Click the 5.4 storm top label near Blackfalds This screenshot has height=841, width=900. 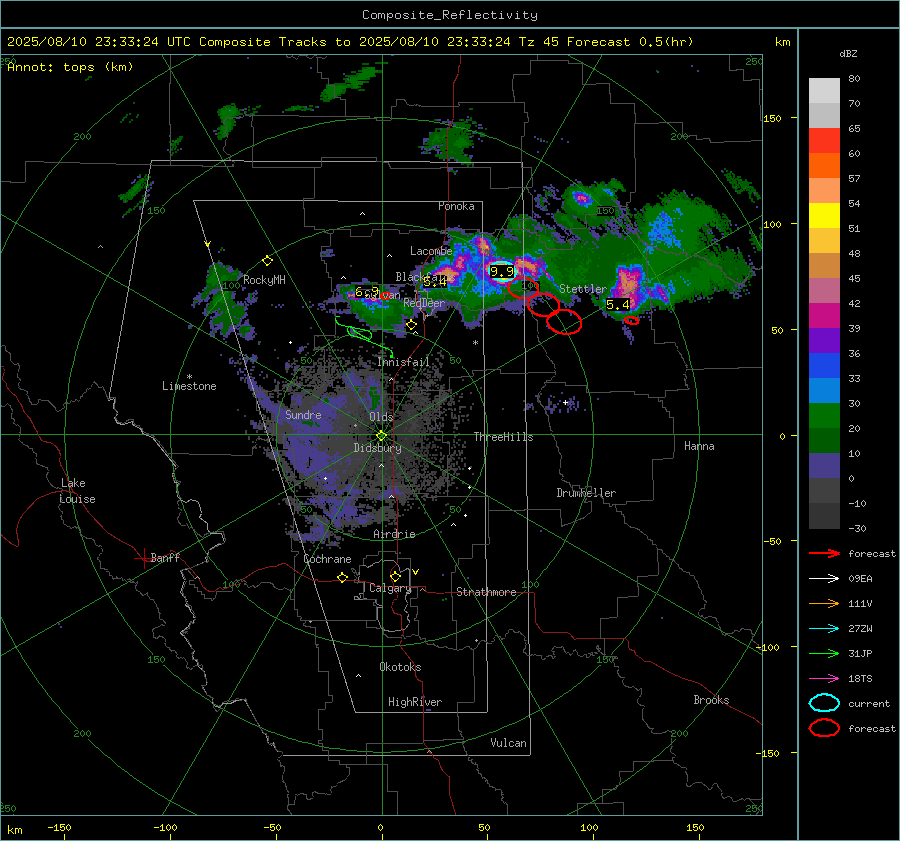point(435,282)
